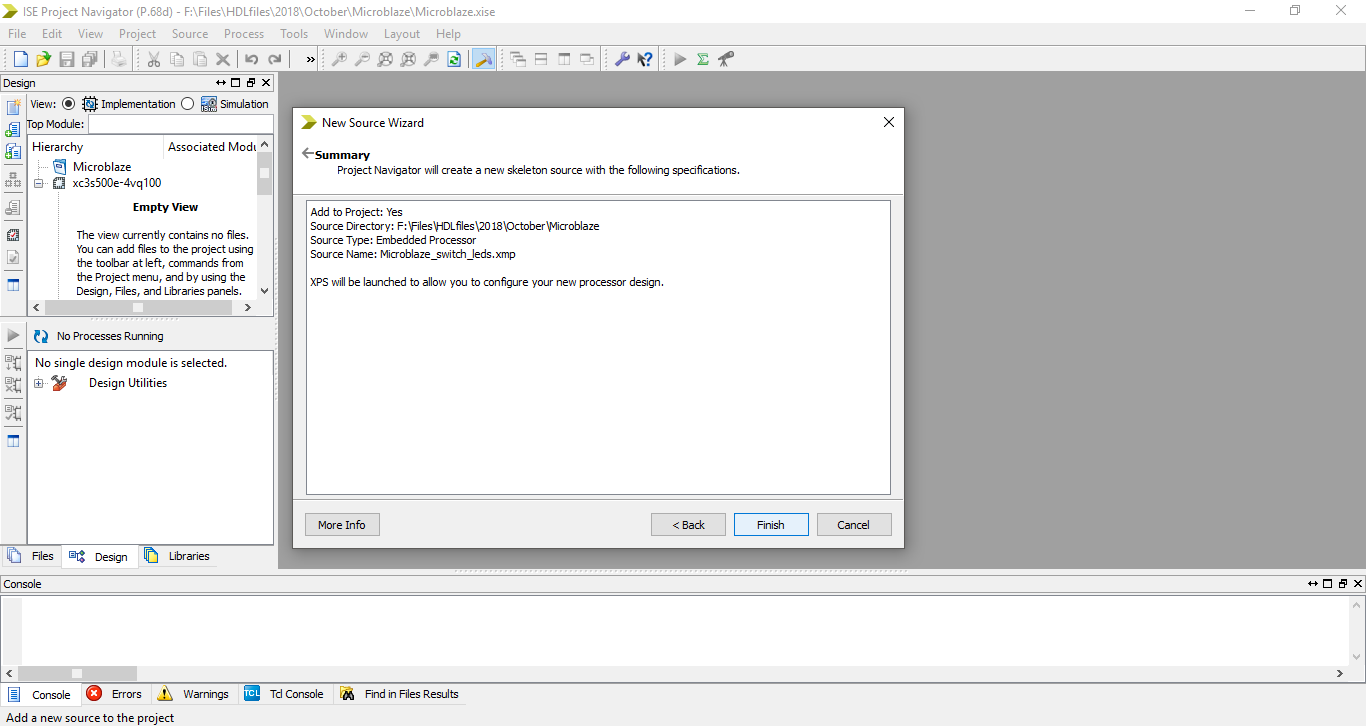Open the Help menu
The width and height of the screenshot is (1366, 726).
(x=448, y=34)
